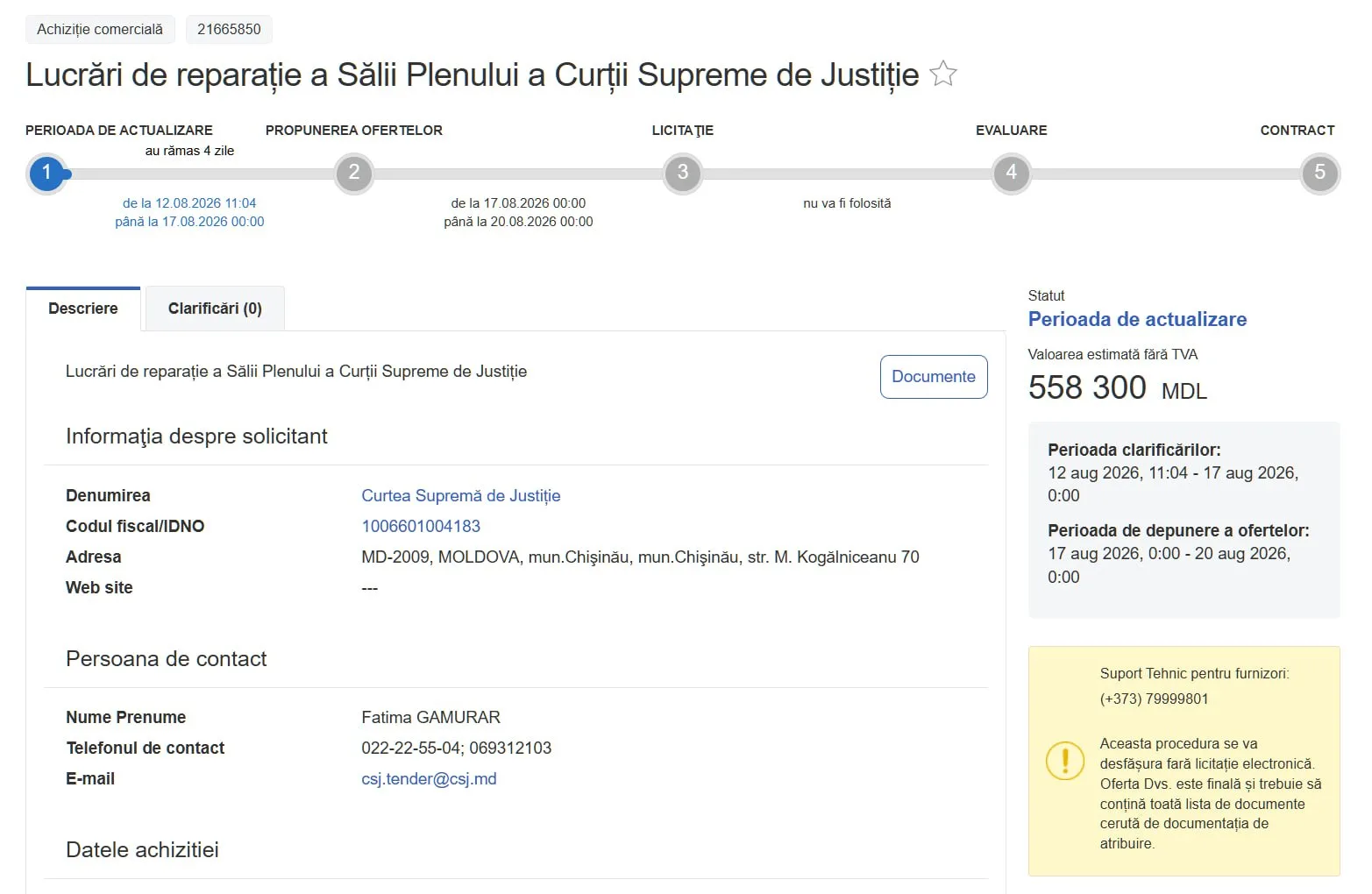Open the Documente button

[x=934, y=377]
